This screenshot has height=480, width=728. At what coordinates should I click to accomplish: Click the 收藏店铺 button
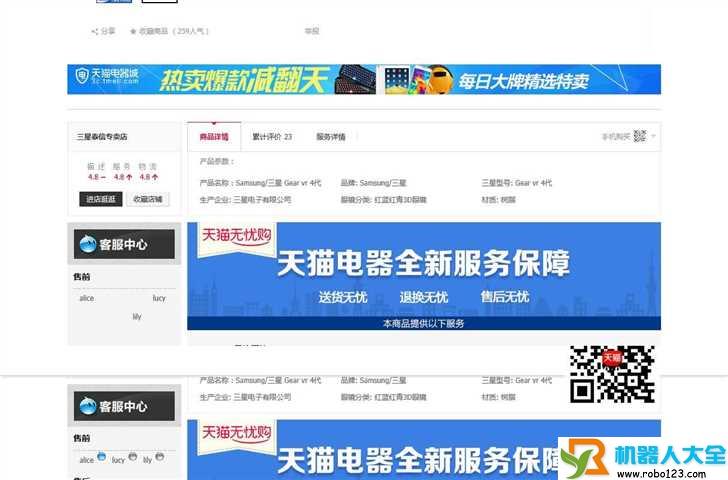pyautogui.click(x=148, y=199)
